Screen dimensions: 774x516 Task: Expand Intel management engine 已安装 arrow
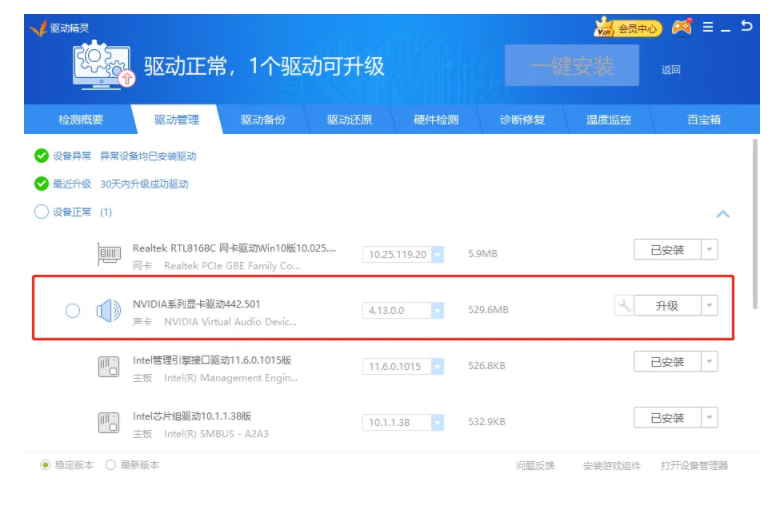click(x=709, y=361)
